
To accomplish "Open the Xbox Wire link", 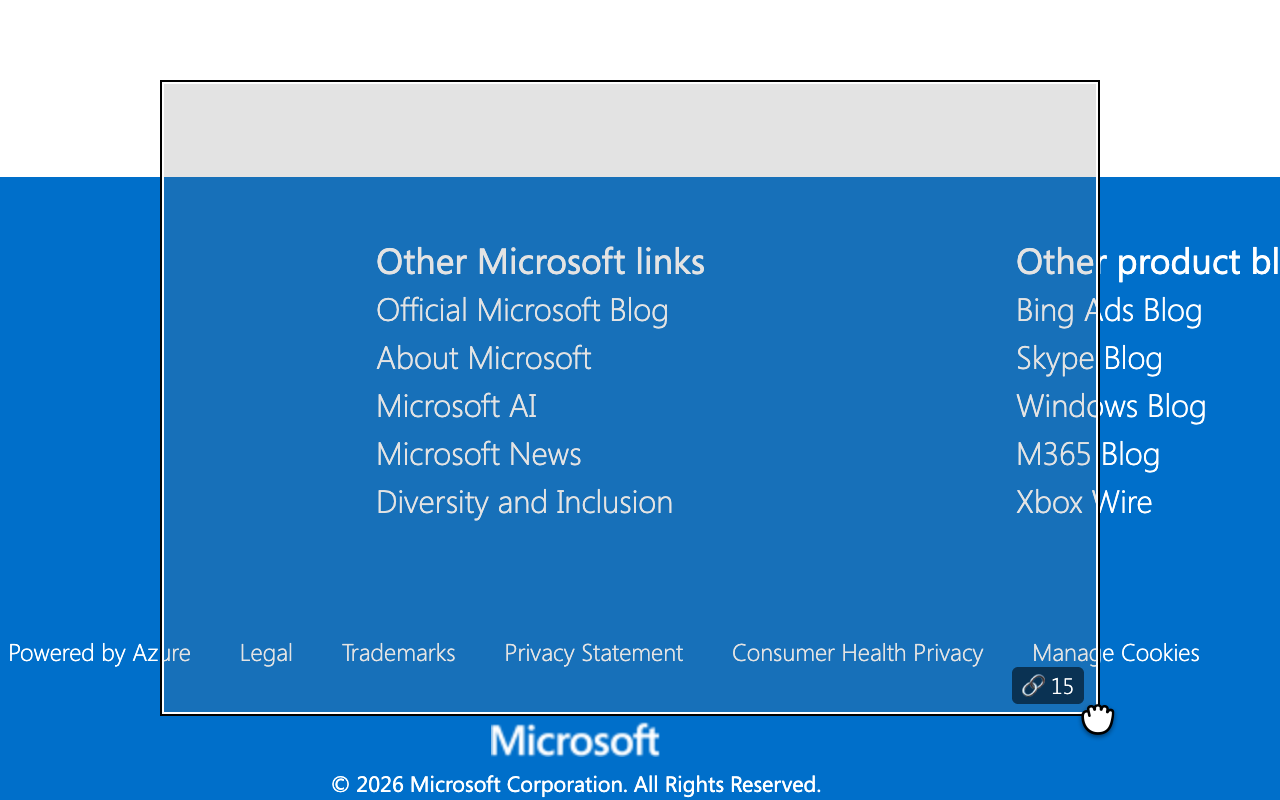I will [1084, 502].
